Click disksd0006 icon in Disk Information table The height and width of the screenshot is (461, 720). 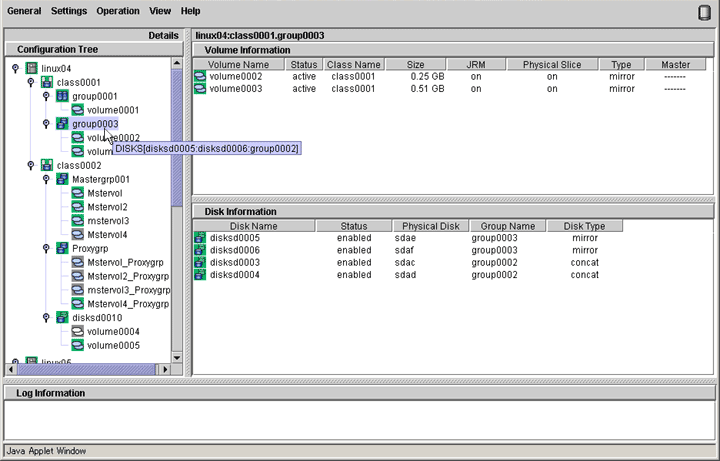pos(200,250)
